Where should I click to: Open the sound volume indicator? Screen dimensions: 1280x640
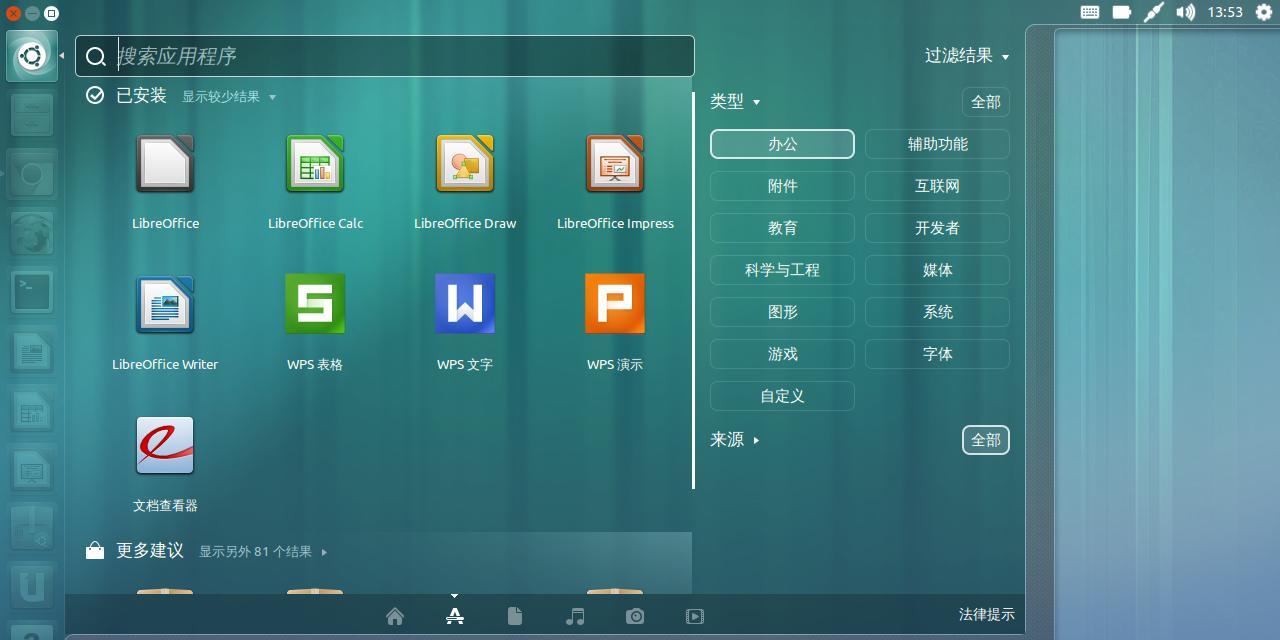(x=1186, y=12)
